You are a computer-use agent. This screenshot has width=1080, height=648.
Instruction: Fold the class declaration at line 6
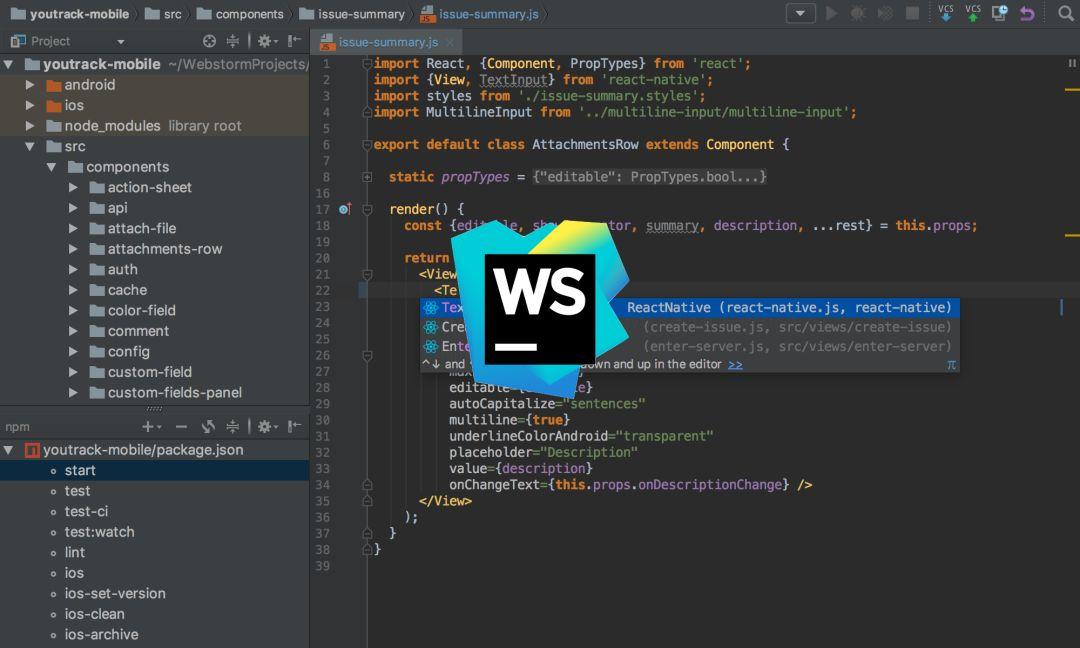coord(367,145)
